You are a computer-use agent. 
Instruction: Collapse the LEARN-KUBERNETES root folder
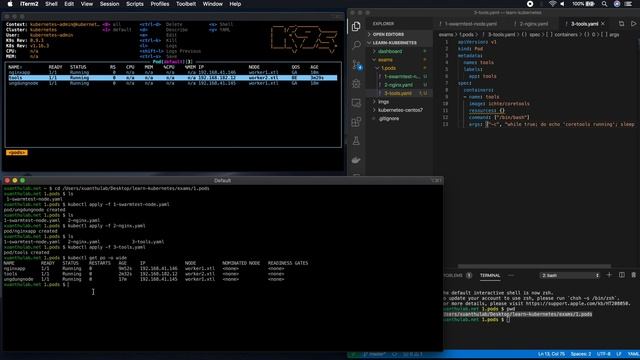coord(394,43)
